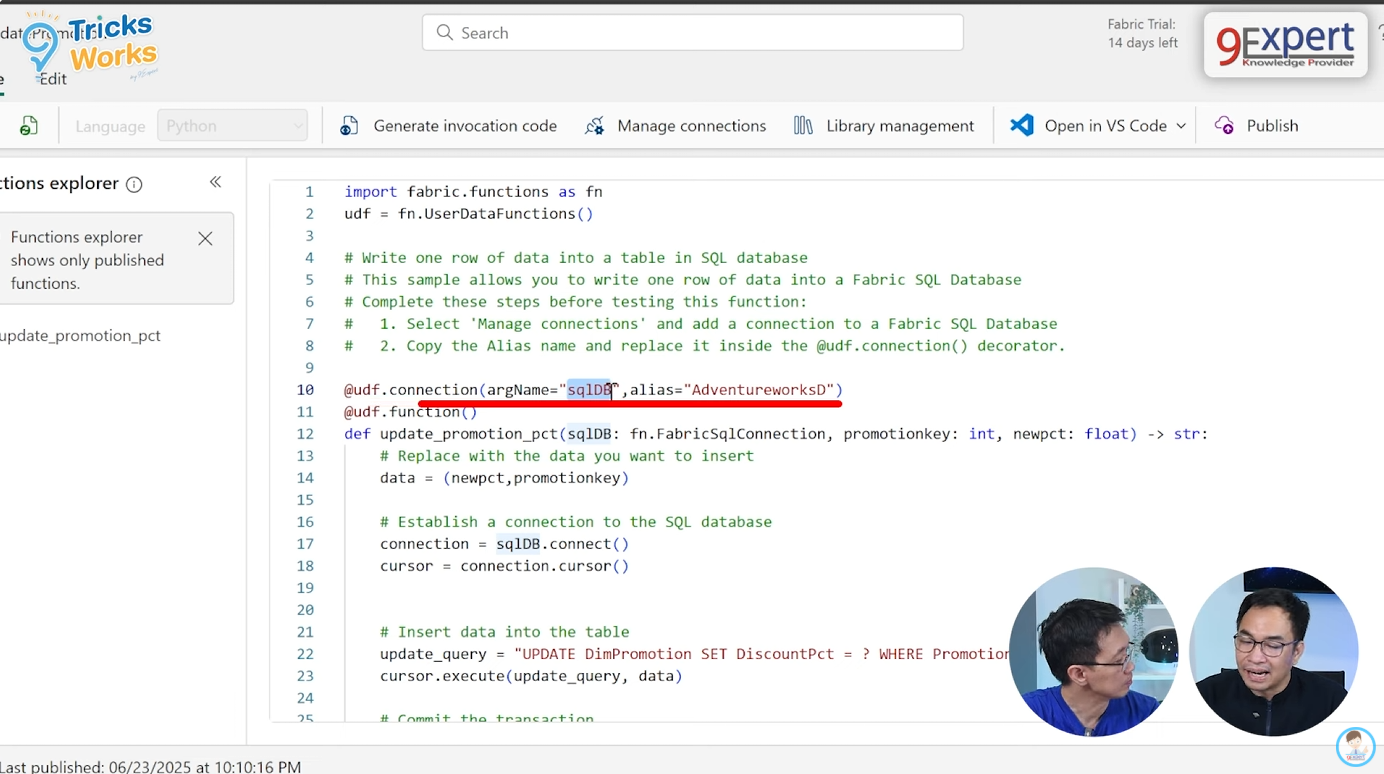Viewport: 1384px width, 774px height.
Task: Click the Generate invocation code icon
Action: pyautogui.click(x=348, y=125)
